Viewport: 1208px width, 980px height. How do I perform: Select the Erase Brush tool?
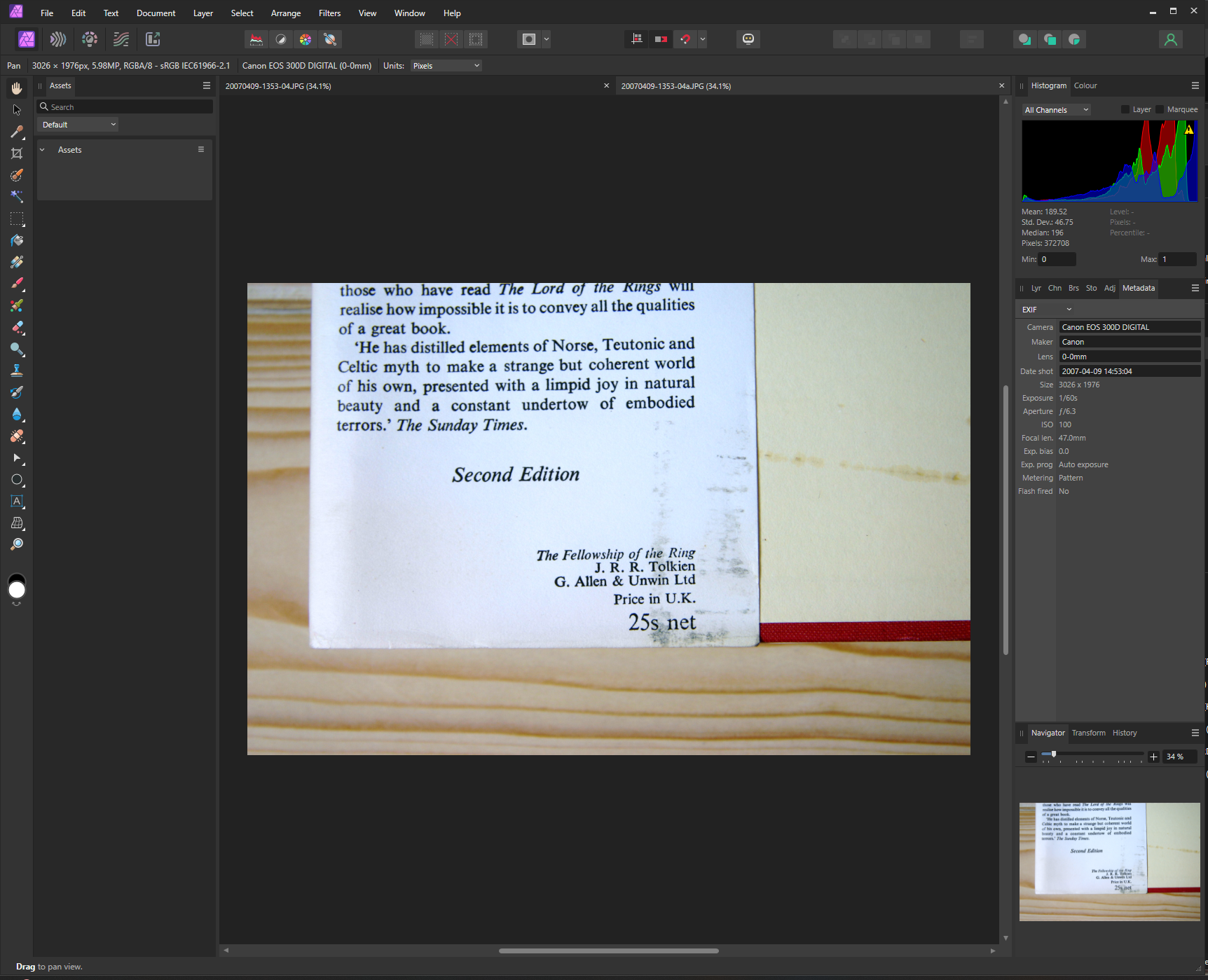pyautogui.click(x=17, y=327)
